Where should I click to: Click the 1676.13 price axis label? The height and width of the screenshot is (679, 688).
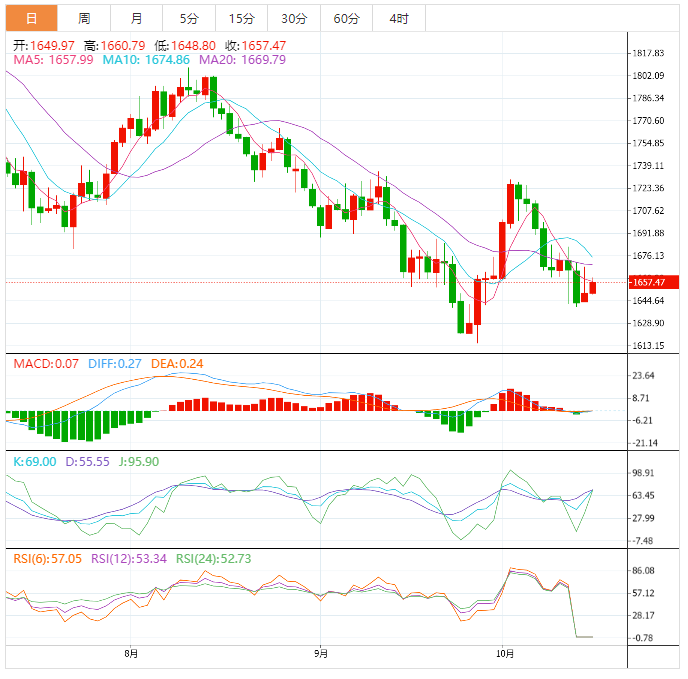click(648, 255)
